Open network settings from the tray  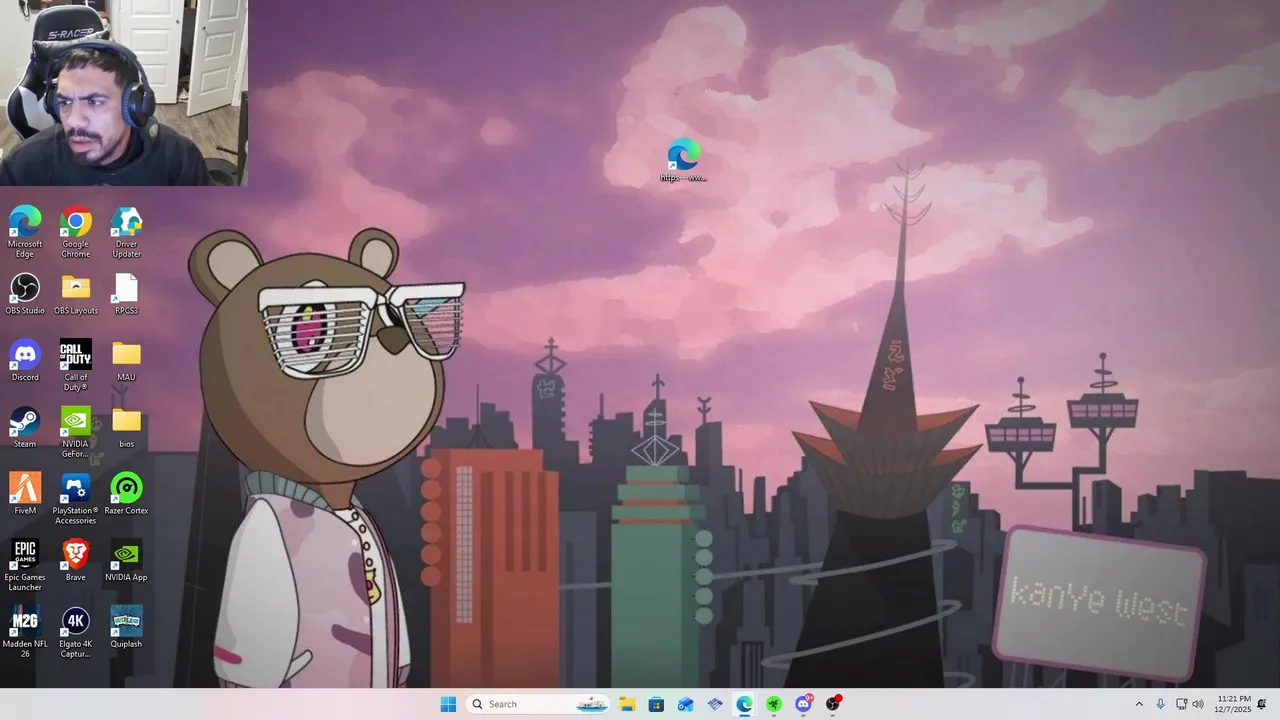tap(1182, 704)
